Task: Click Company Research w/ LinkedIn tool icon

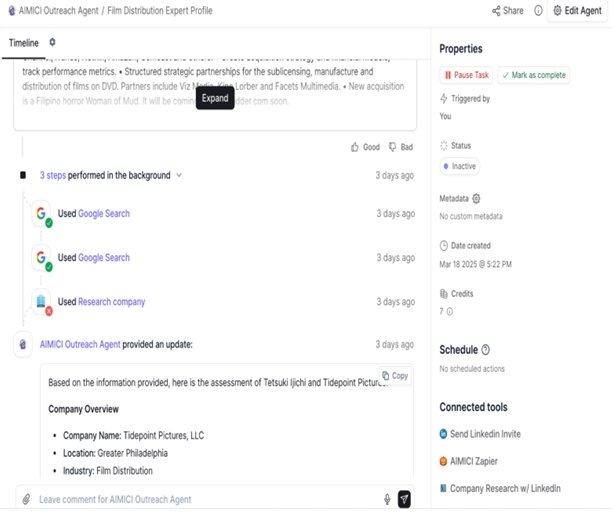Action: coord(443,488)
